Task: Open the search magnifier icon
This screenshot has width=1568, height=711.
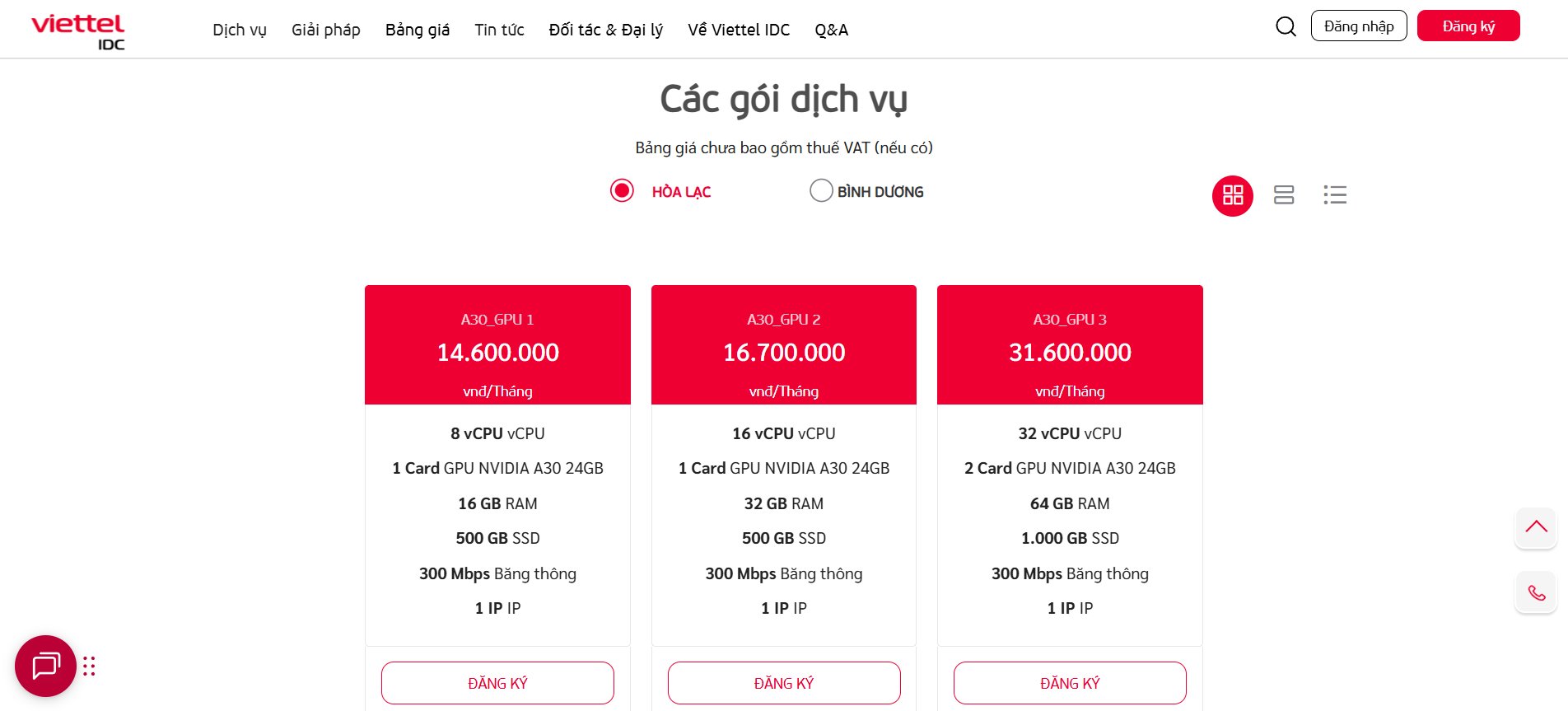Action: pos(1286,27)
